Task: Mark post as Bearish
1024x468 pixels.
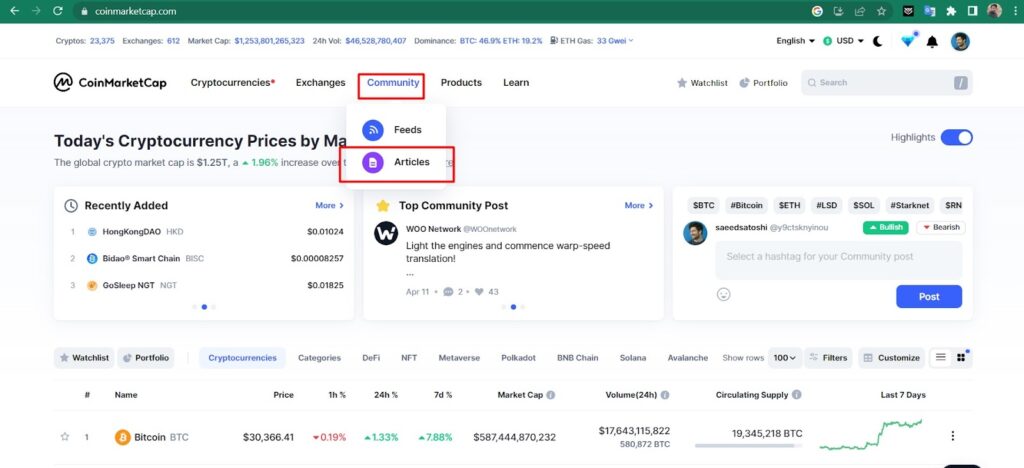Action: tap(941, 227)
